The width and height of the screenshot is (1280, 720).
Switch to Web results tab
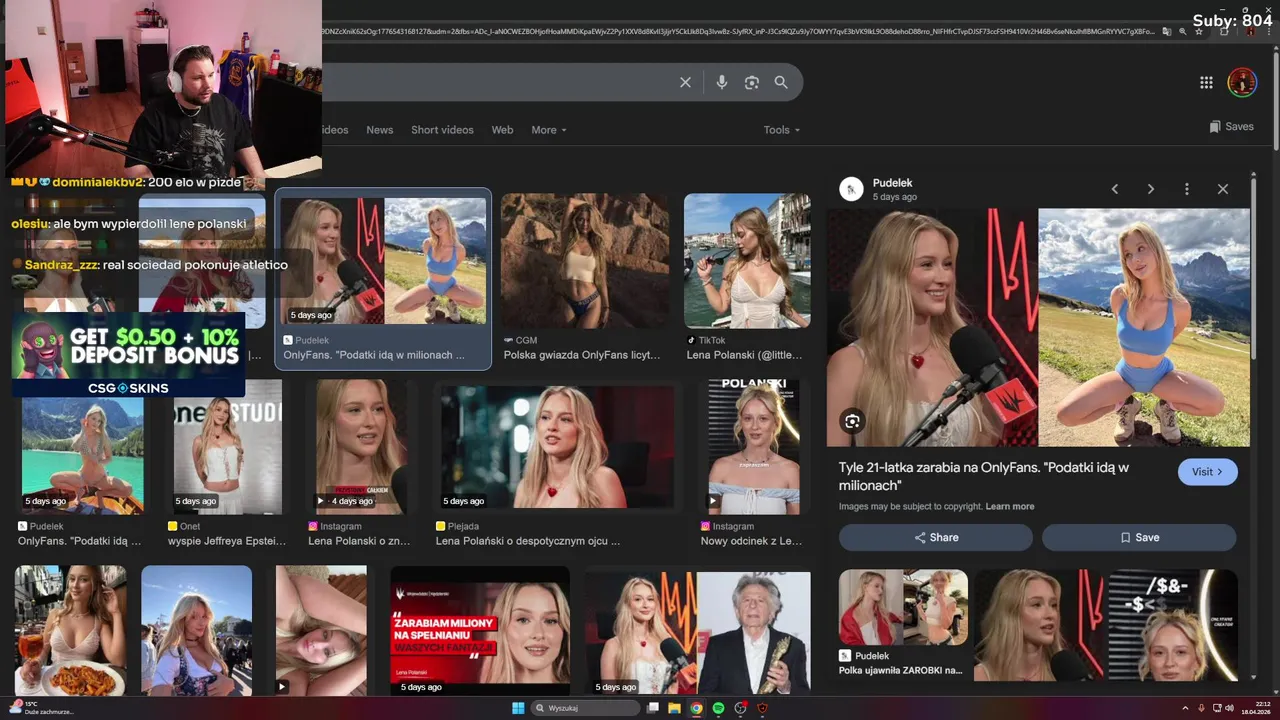pyautogui.click(x=502, y=130)
